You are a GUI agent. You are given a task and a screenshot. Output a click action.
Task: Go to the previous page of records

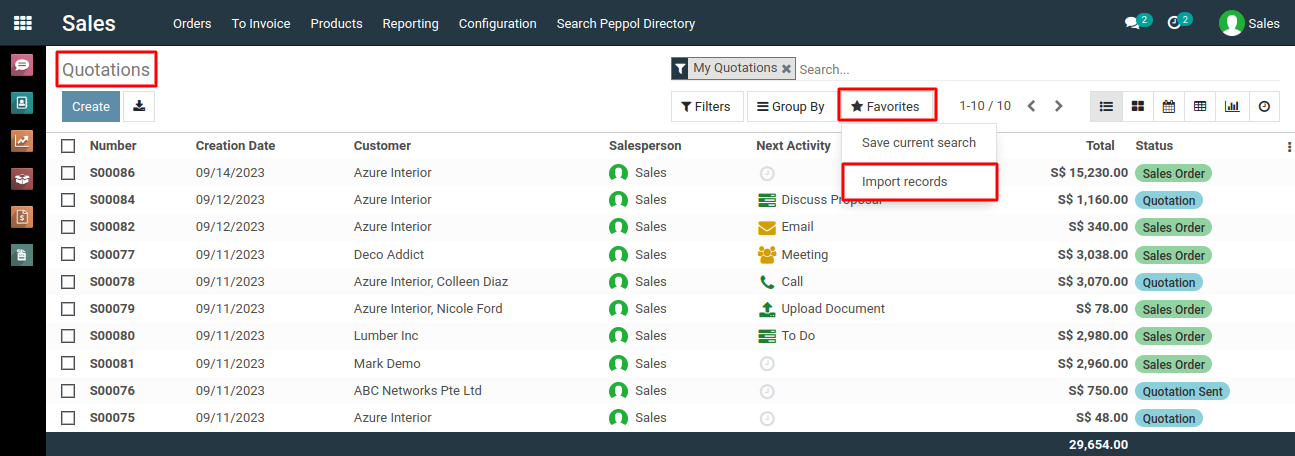point(1031,106)
